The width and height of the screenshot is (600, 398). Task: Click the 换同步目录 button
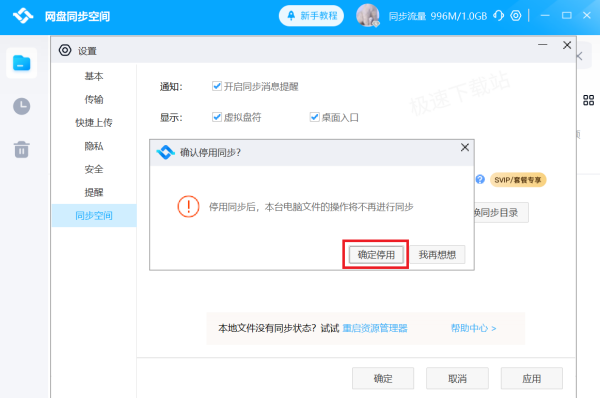501,212
